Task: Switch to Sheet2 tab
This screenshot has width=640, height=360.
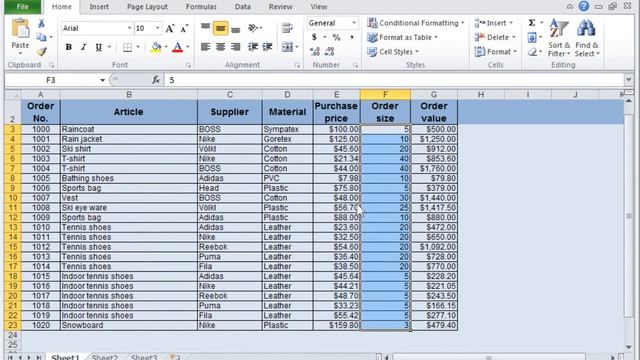Action: coord(104,357)
